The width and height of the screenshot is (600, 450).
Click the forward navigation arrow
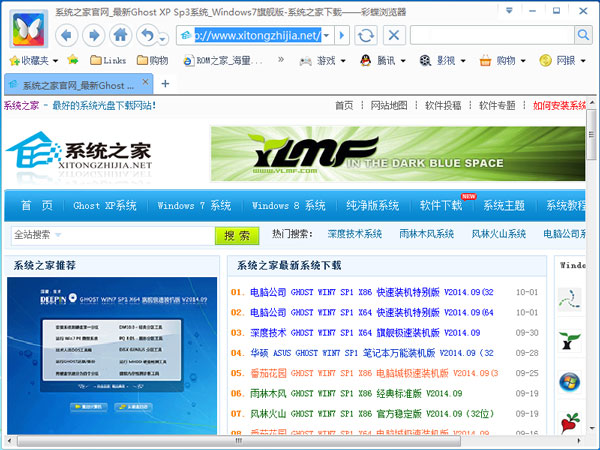click(x=94, y=35)
